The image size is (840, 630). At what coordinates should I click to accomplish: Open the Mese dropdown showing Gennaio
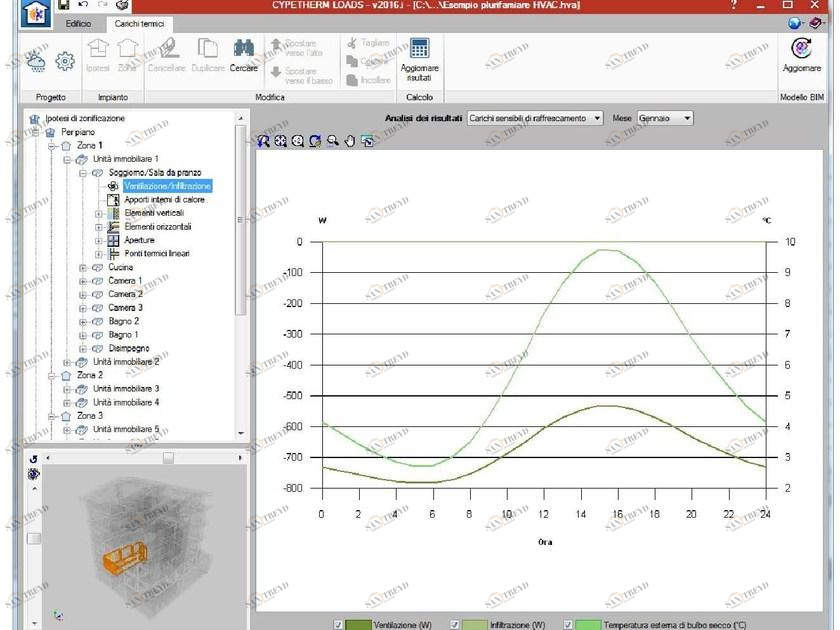click(665, 118)
